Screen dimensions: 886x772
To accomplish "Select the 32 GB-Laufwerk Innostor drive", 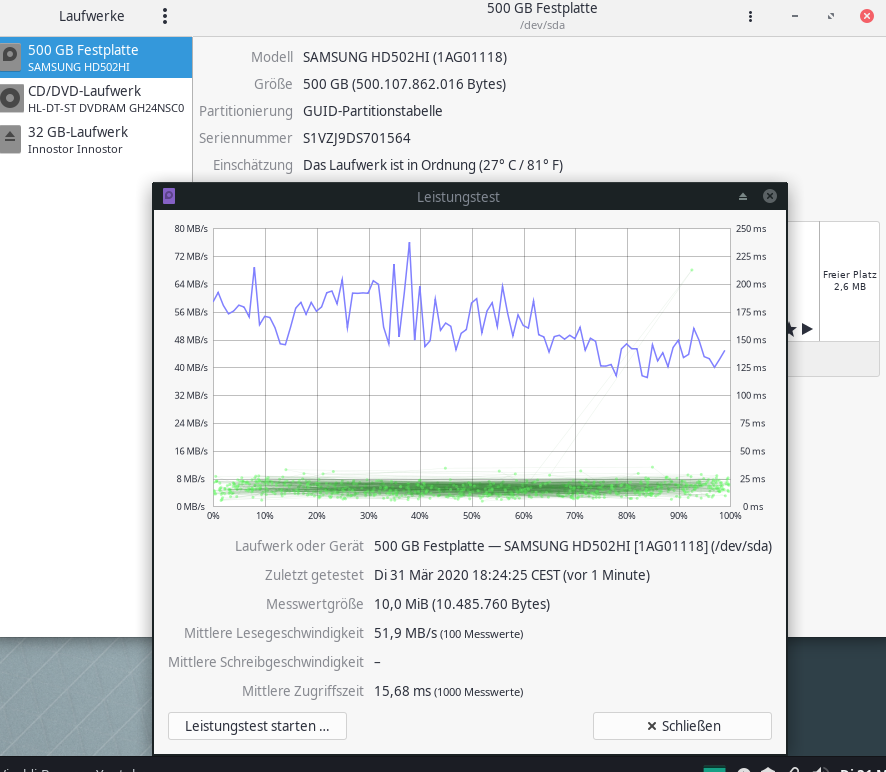I will (x=95, y=140).
